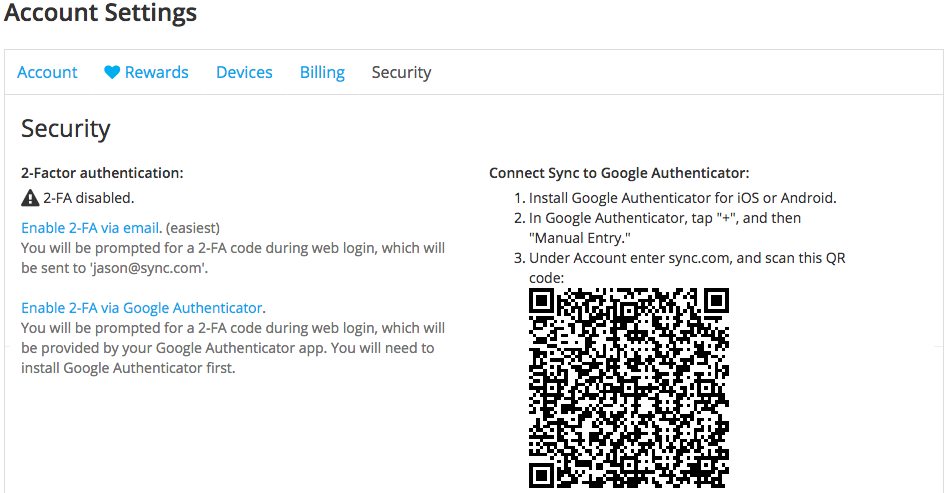Enable 2-FA via email link
The height and width of the screenshot is (493, 947).
[x=90, y=228]
